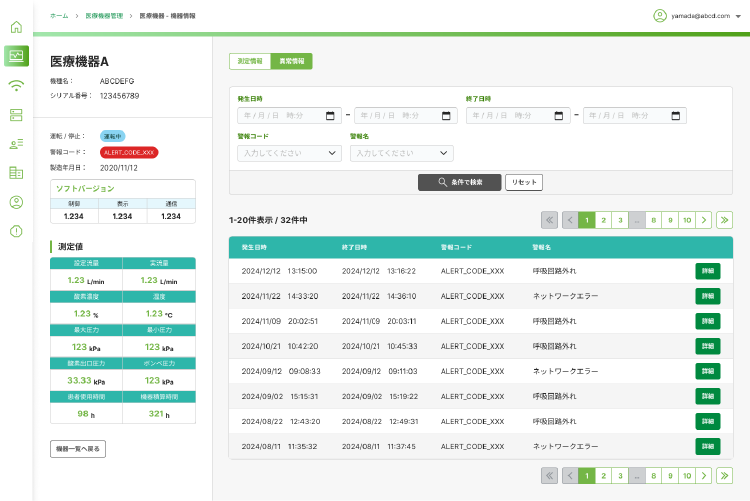Click the 条件で検索 search button
Viewport: 750px width, 501px height.
coord(459,182)
